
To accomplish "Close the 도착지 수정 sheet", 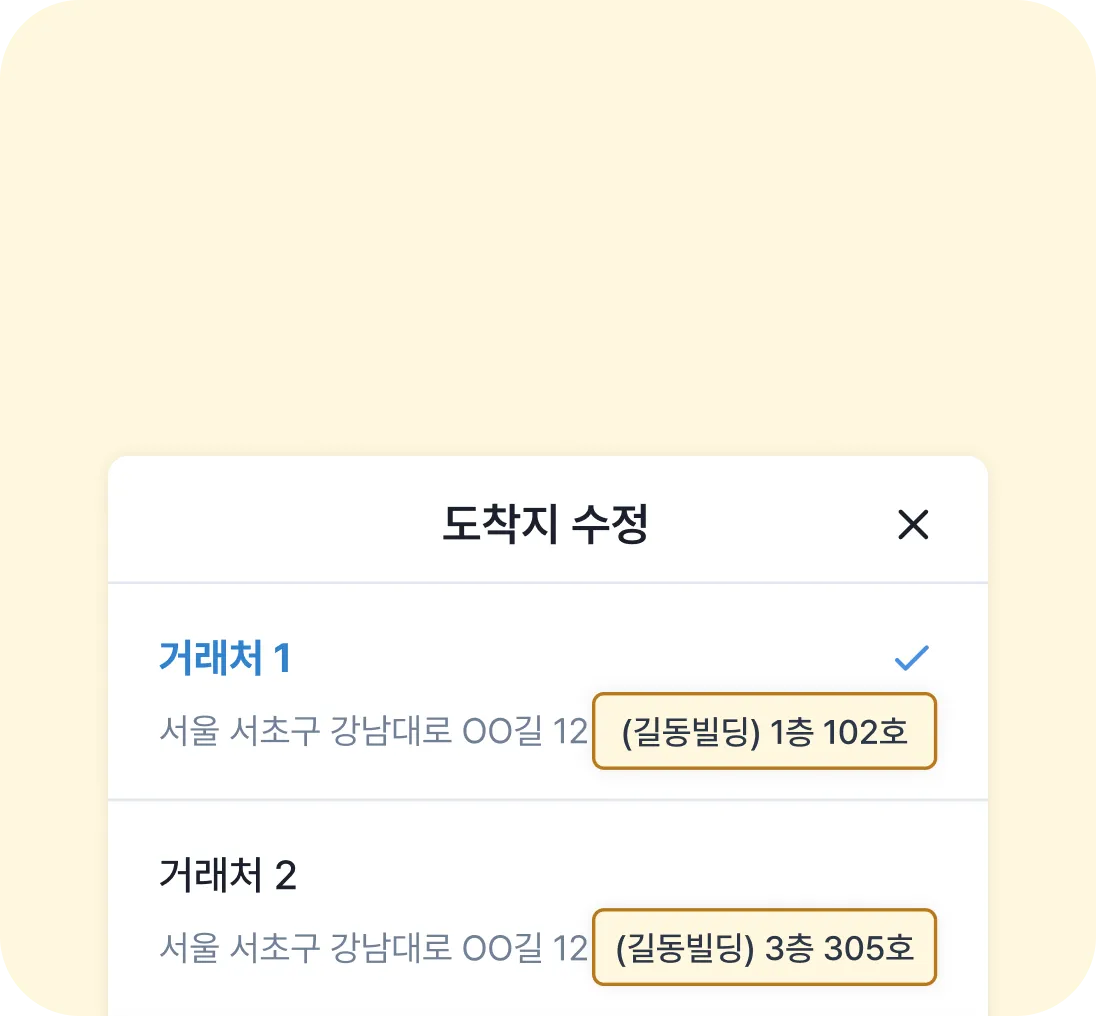I will click(x=913, y=524).
